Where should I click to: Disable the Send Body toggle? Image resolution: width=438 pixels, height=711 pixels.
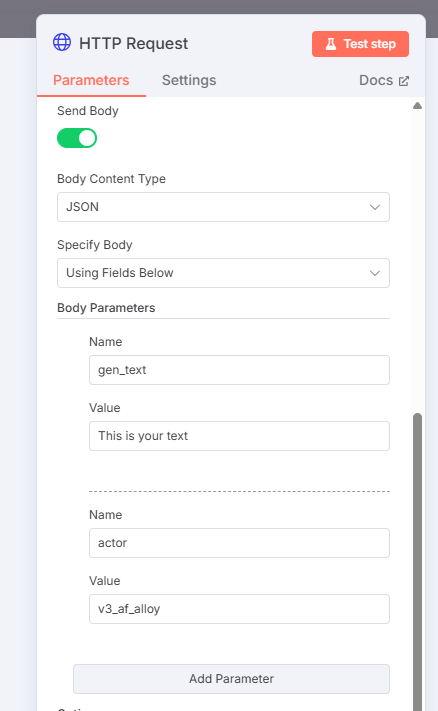(x=77, y=138)
